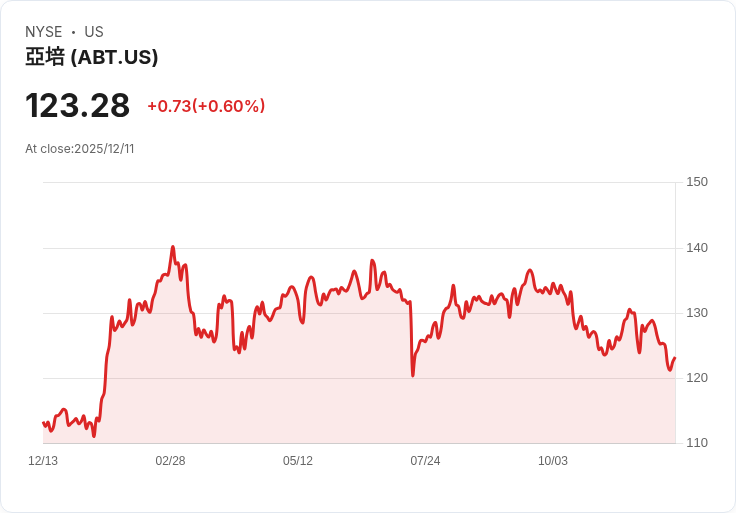Click the 10/03 date axis label
This screenshot has height=513, width=736.
(x=553, y=461)
